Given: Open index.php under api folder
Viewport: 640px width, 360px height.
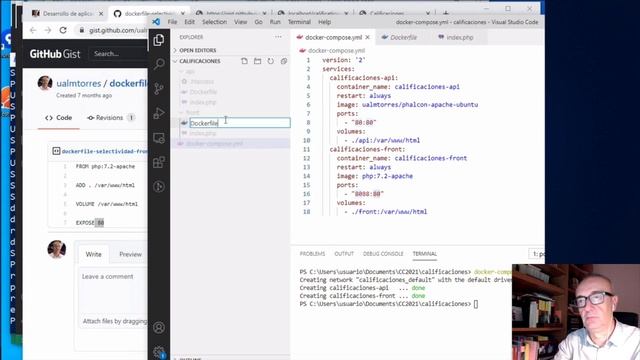Looking at the screenshot, I should [x=203, y=102].
